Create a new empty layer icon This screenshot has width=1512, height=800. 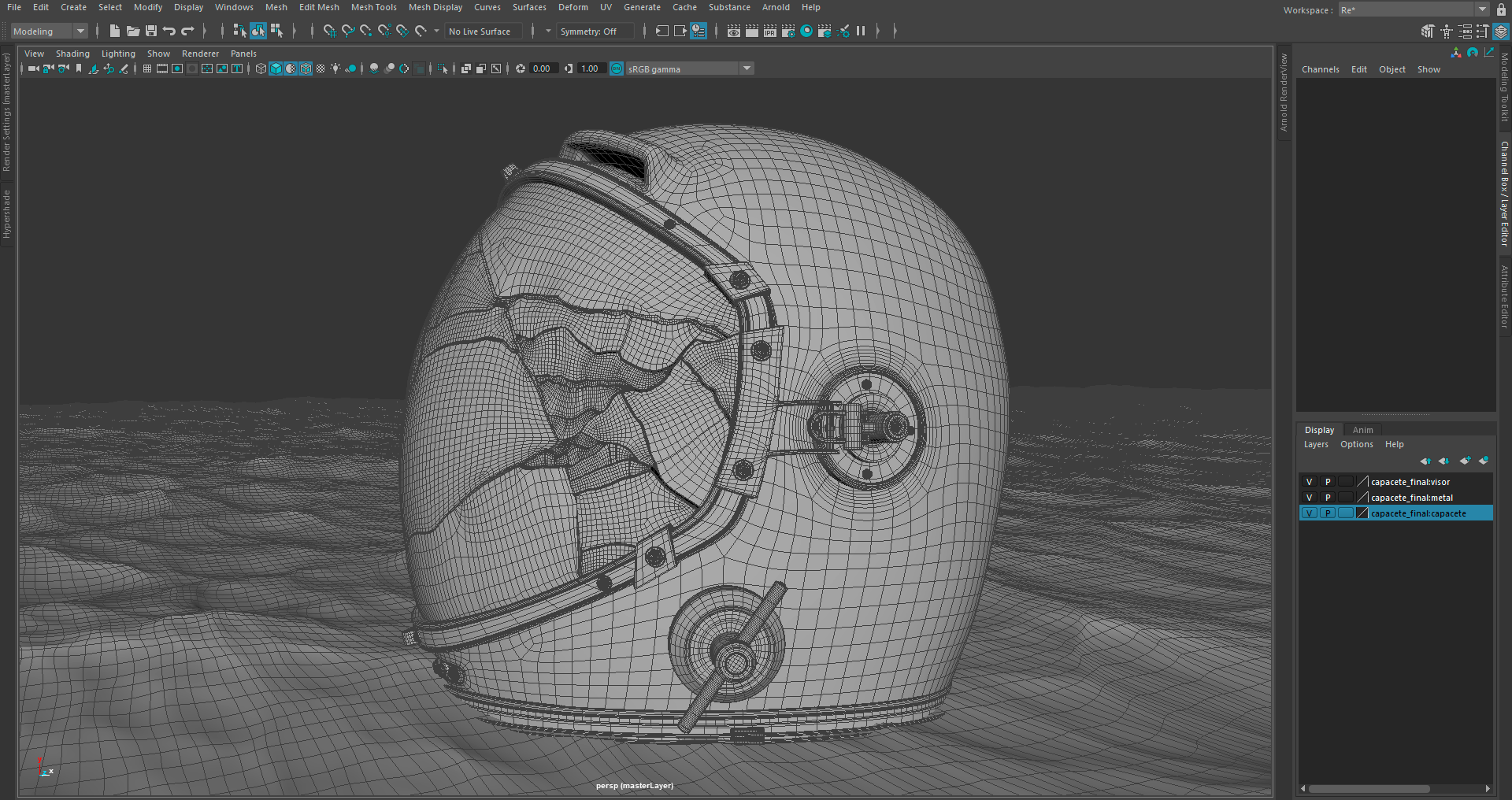tap(1465, 461)
